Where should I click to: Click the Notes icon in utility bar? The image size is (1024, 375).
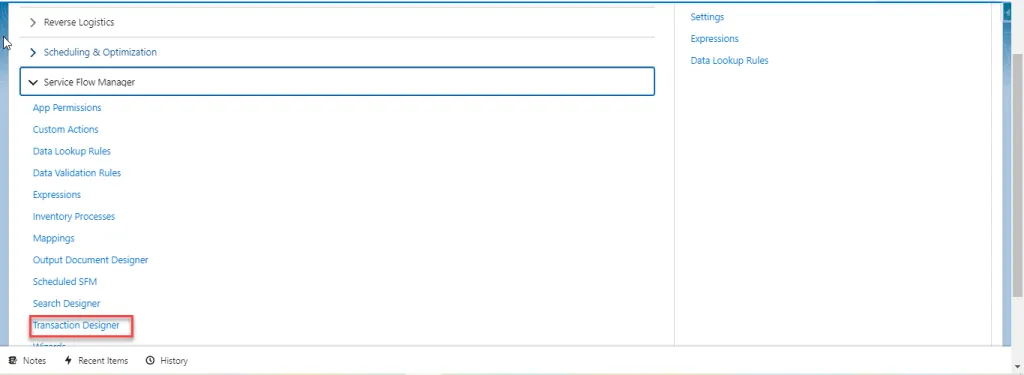click(x=12, y=361)
